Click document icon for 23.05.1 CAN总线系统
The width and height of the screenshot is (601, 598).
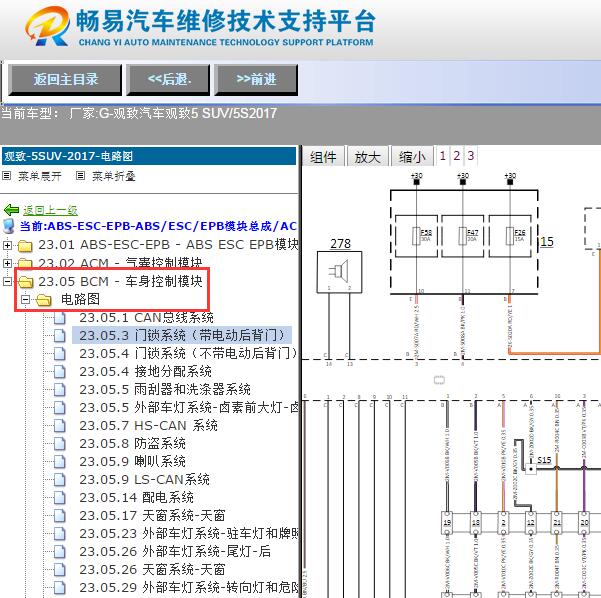click(x=59, y=318)
